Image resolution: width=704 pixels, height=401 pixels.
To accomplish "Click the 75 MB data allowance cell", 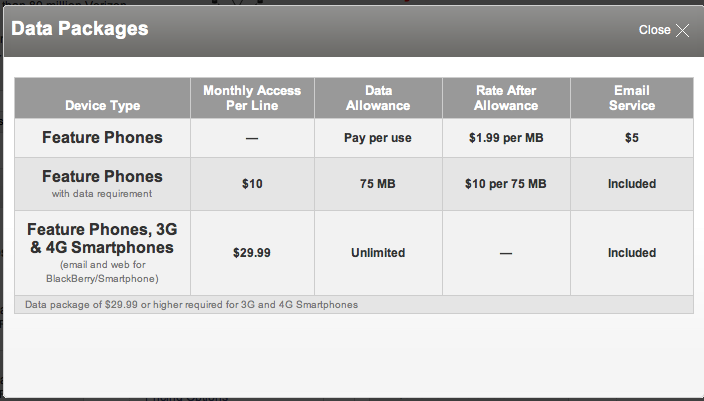I will point(378,184).
